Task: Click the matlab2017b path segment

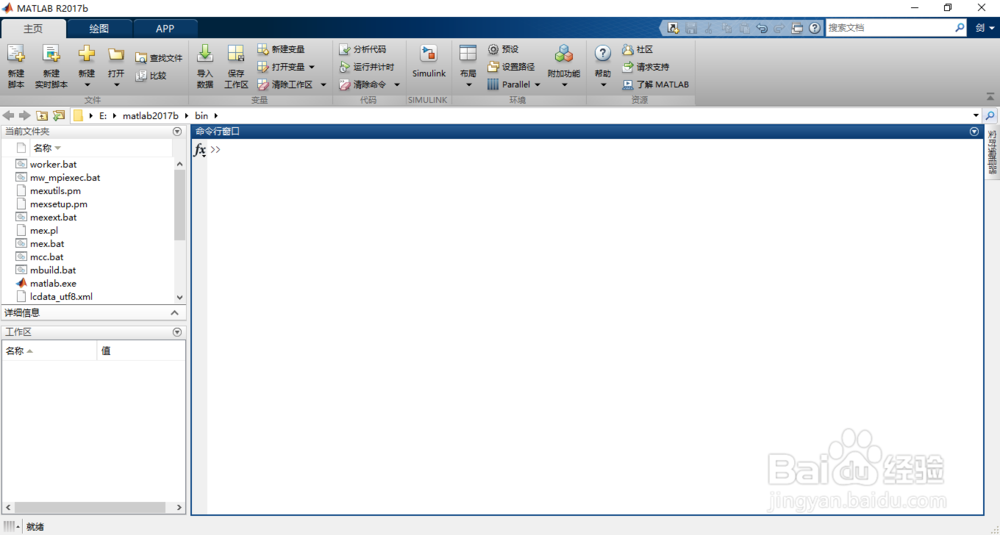Action: tap(151, 115)
